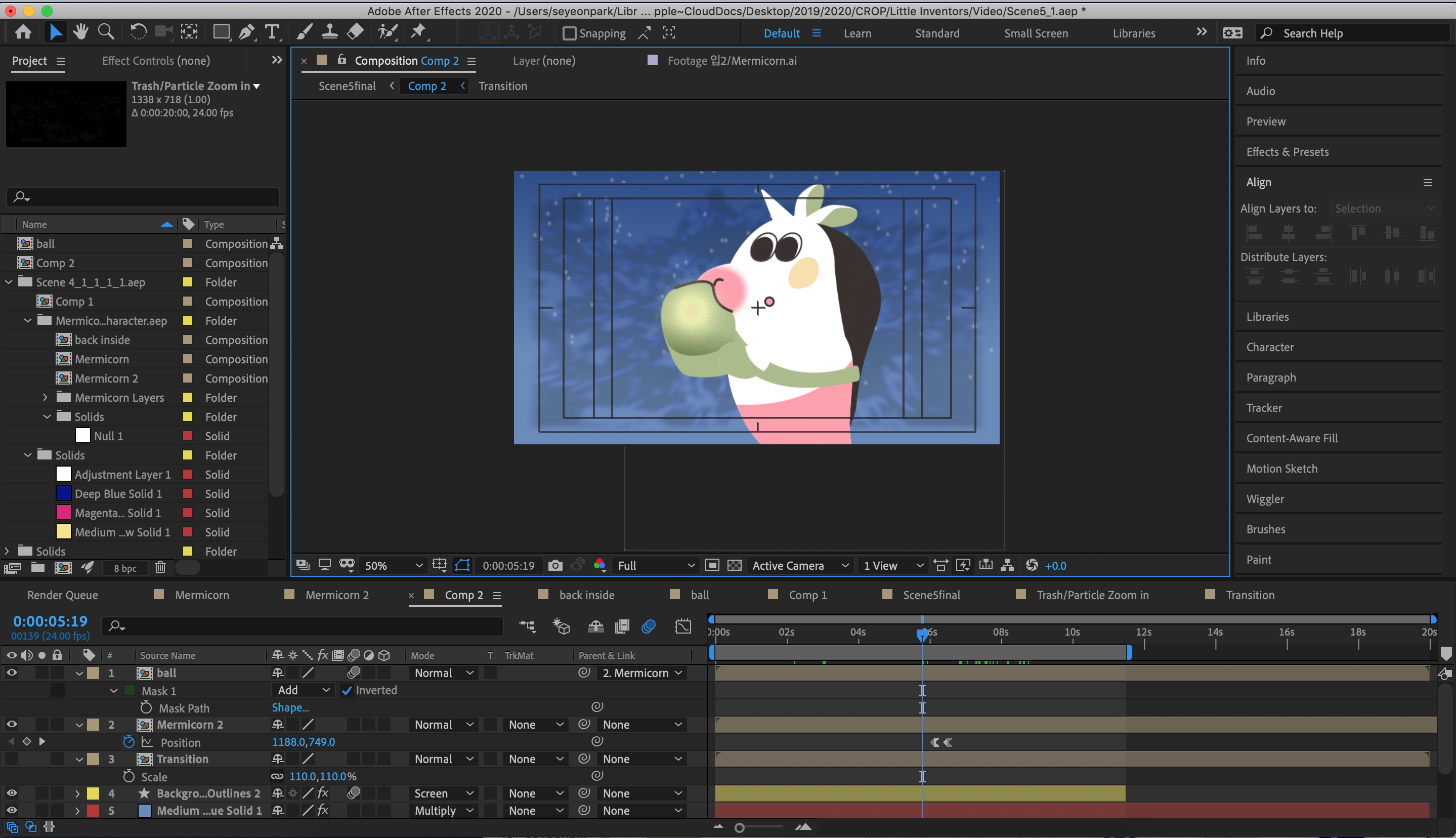The image size is (1456, 838).
Task: Click the snapshot camera icon in the viewer
Action: [x=555, y=566]
